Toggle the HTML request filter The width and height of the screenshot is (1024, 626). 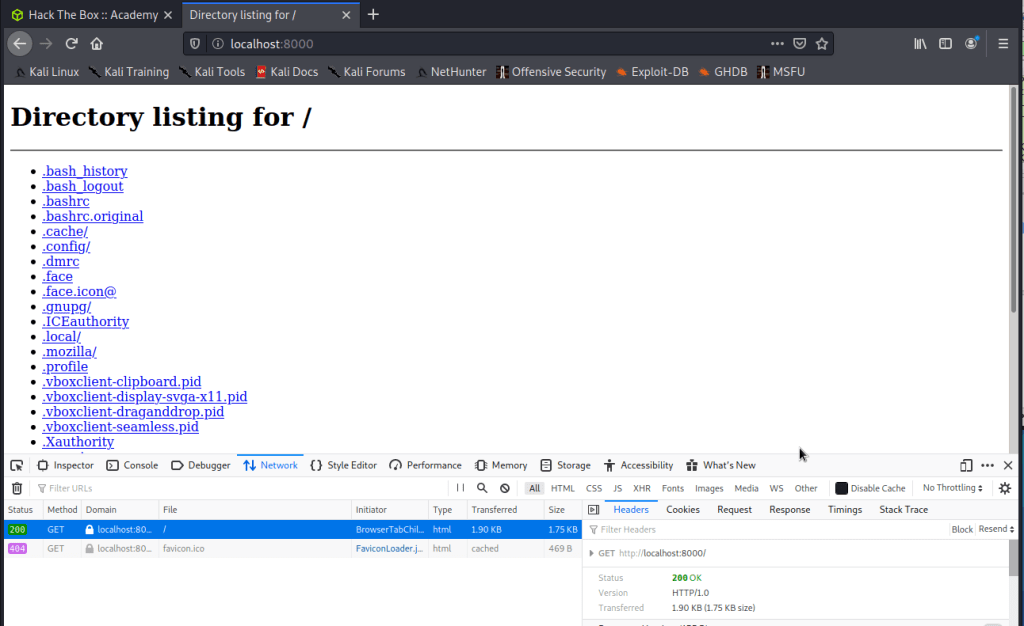(x=563, y=488)
